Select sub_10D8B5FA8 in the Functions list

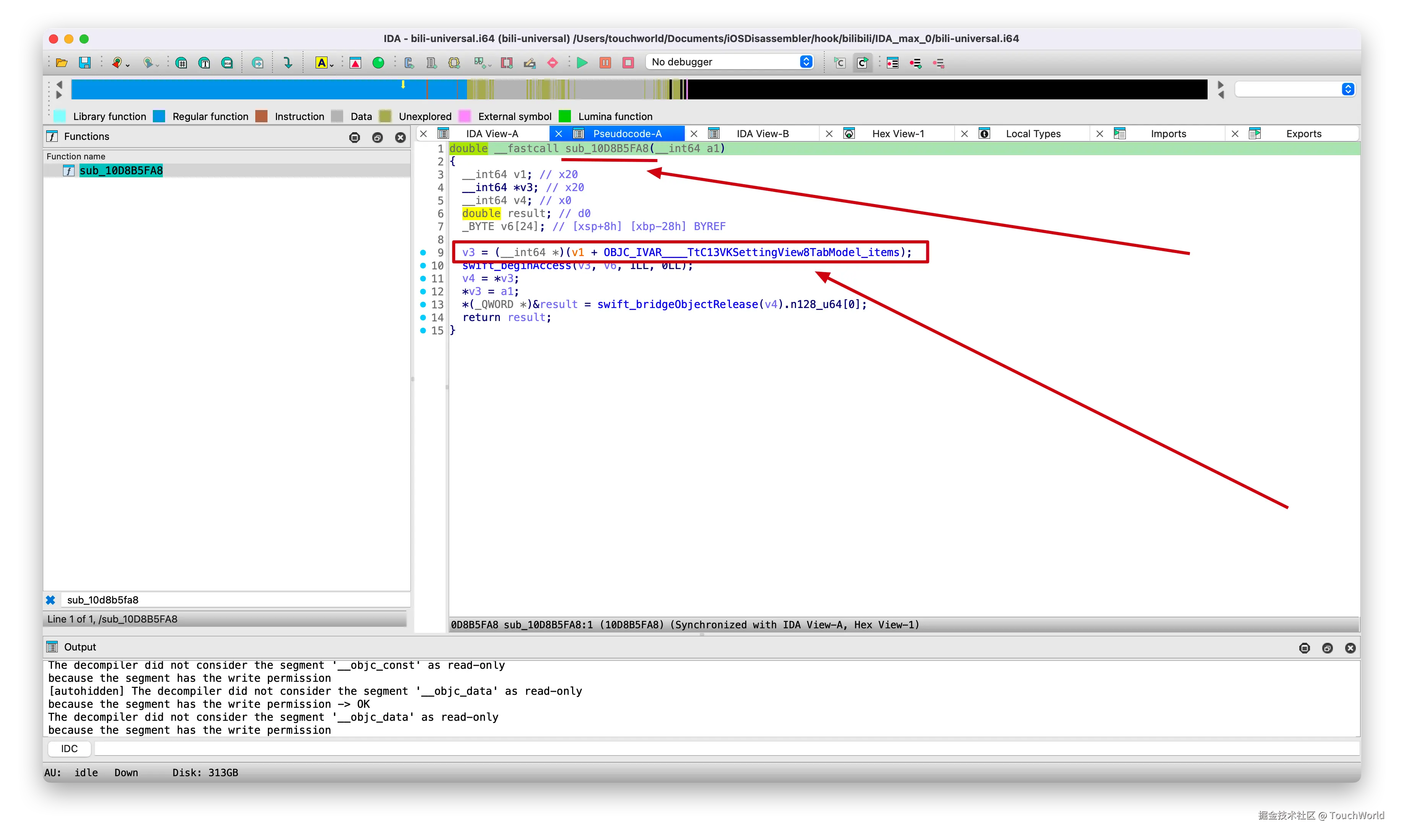121,170
